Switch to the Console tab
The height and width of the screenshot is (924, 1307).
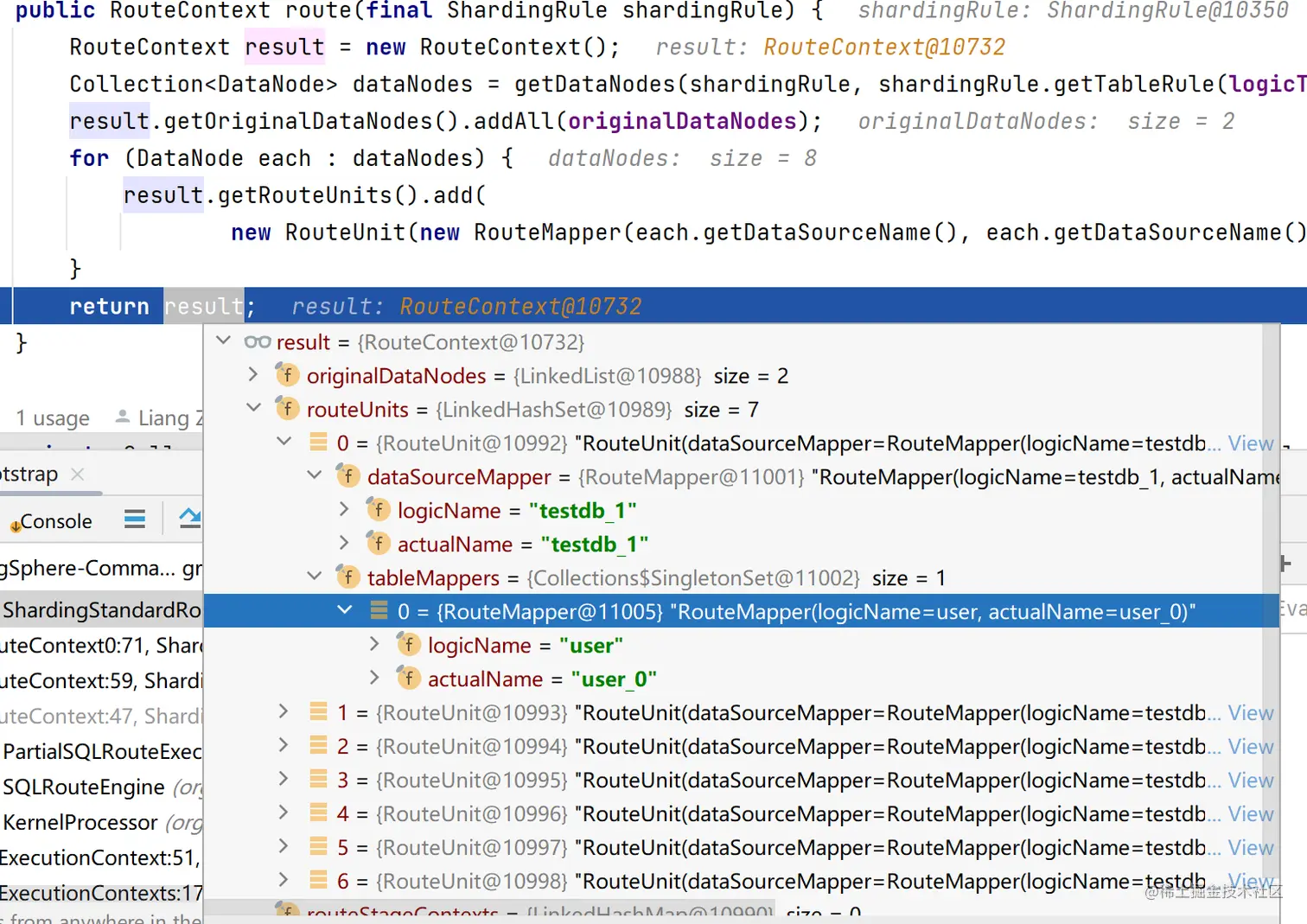(51, 521)
